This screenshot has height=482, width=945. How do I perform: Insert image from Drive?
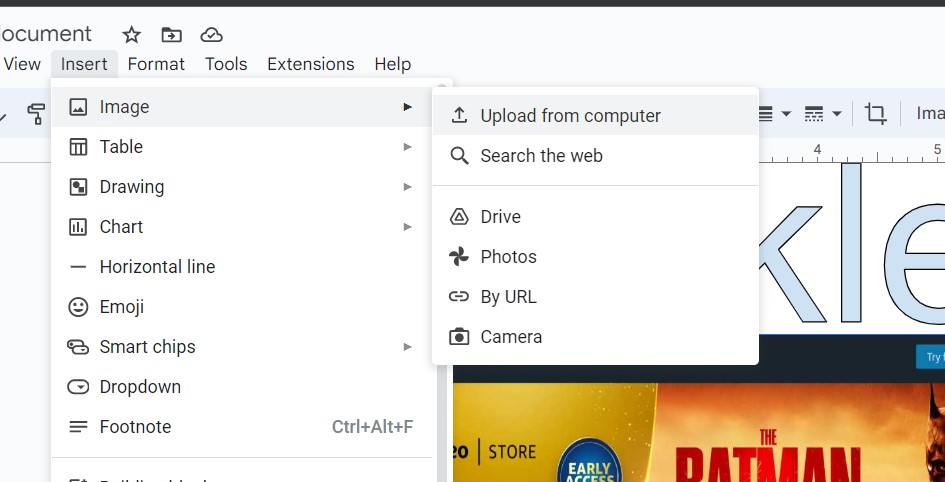(595, 216)
